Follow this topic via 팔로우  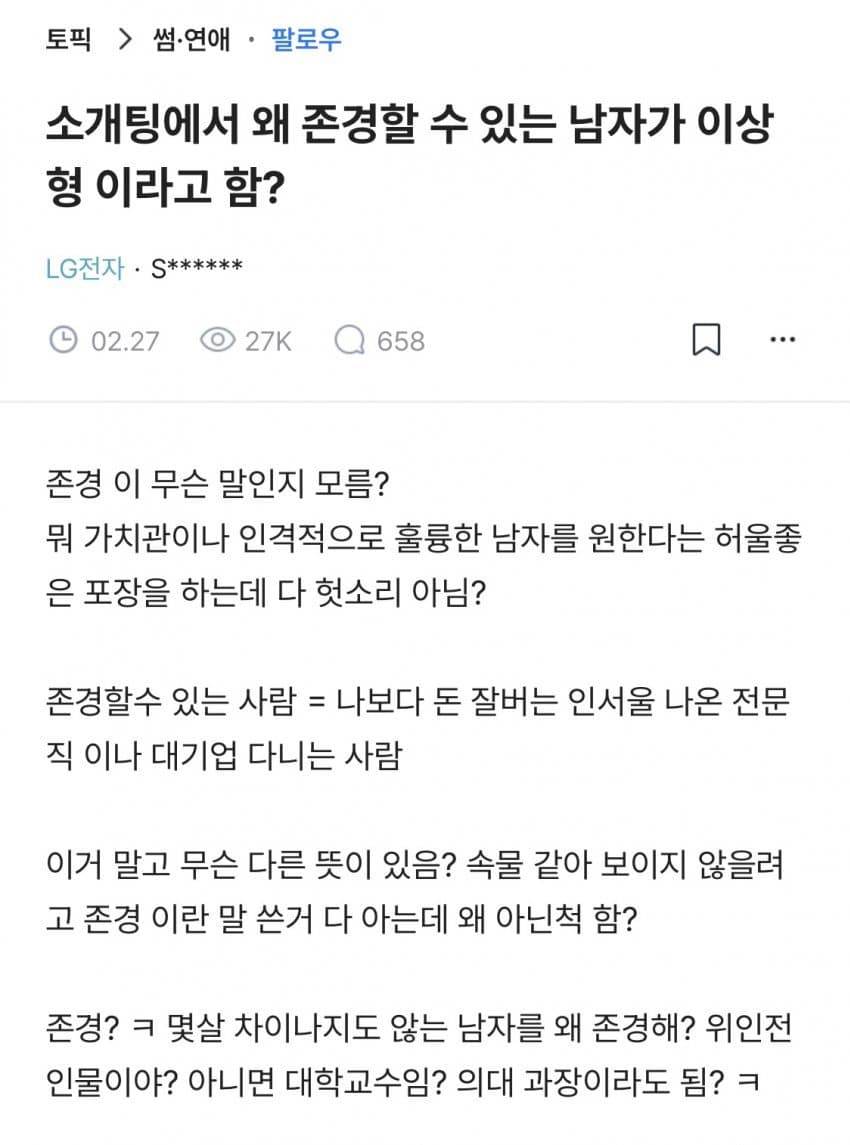pos(306,39)
